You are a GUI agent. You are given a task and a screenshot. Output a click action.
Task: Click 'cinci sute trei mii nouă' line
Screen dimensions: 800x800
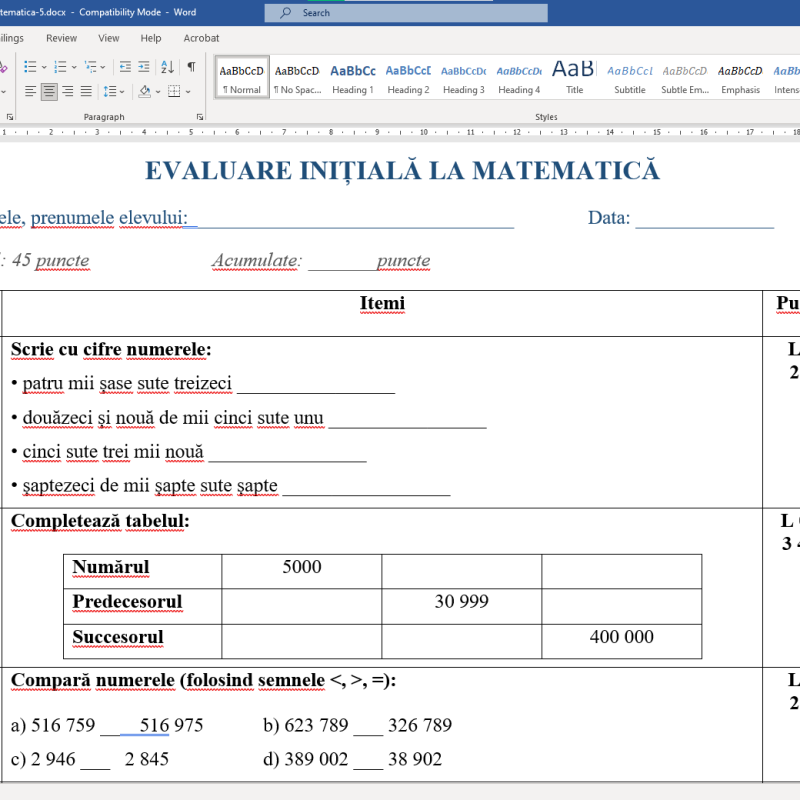click(x=113, y=452)
